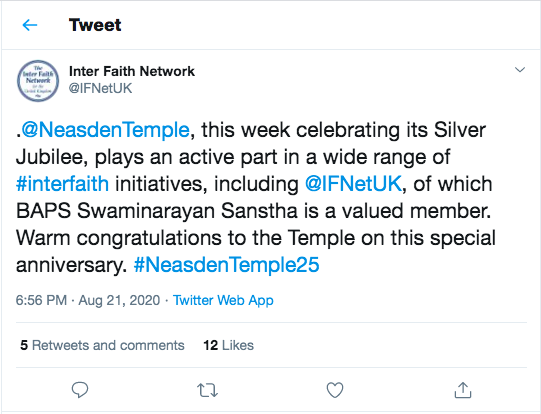Open the @IFNetUK handle under the name
541x414 pixels.
100,88
